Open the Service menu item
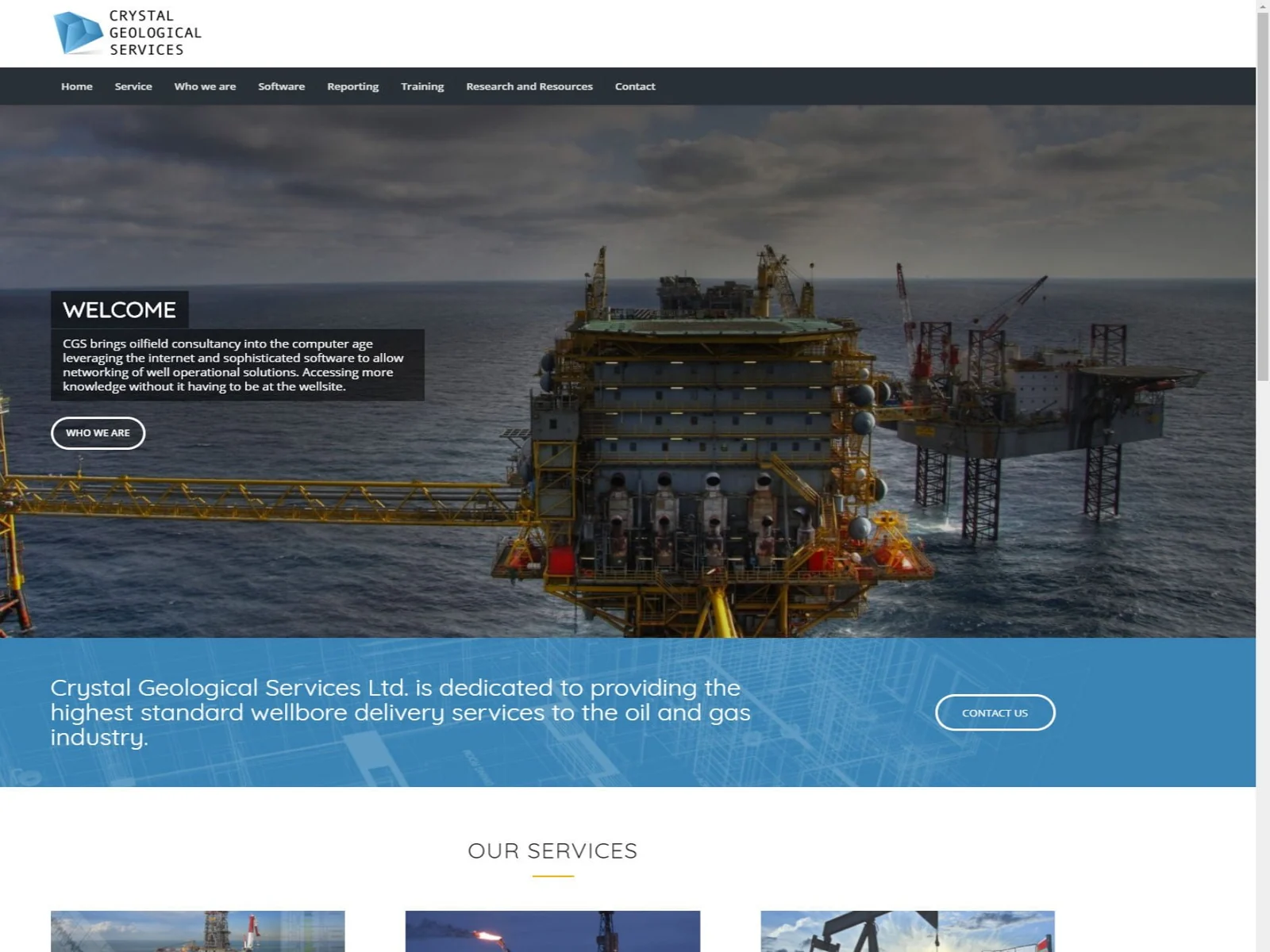 click(x=133, y=86)
